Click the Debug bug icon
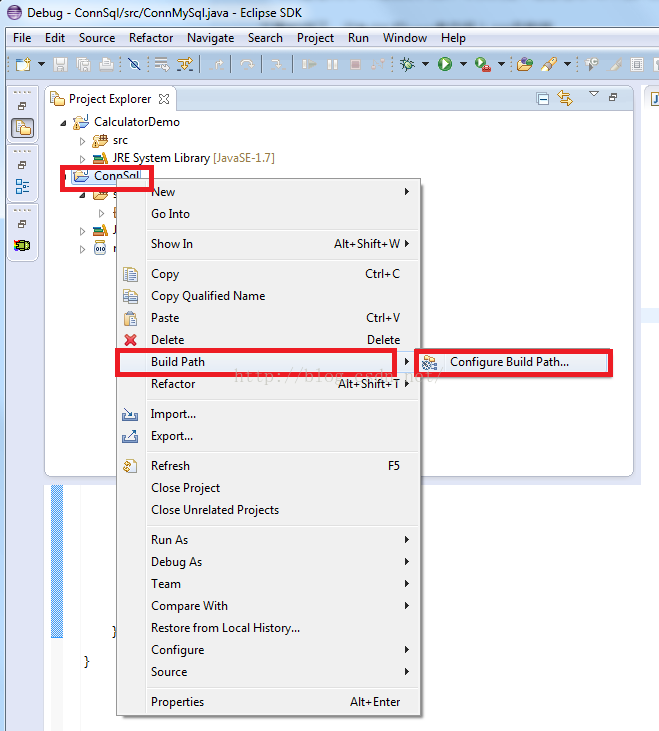659x731 pixels. pos(407,64)
